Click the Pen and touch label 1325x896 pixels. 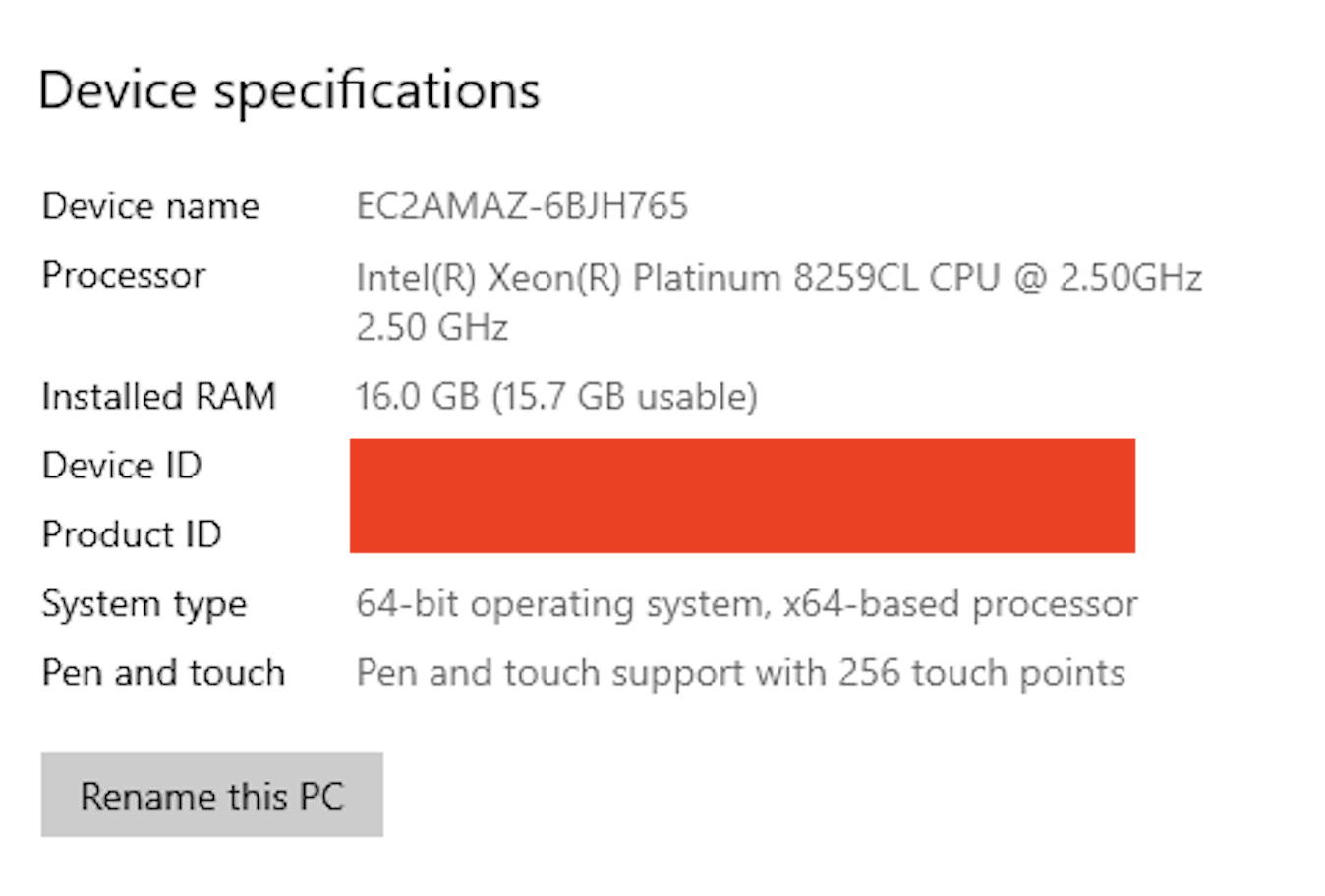point(163,672)
